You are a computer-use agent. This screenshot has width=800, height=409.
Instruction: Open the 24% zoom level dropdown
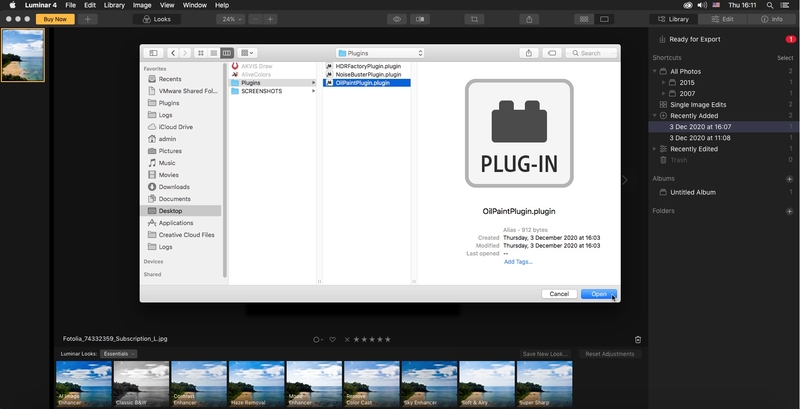coord(230,19)
